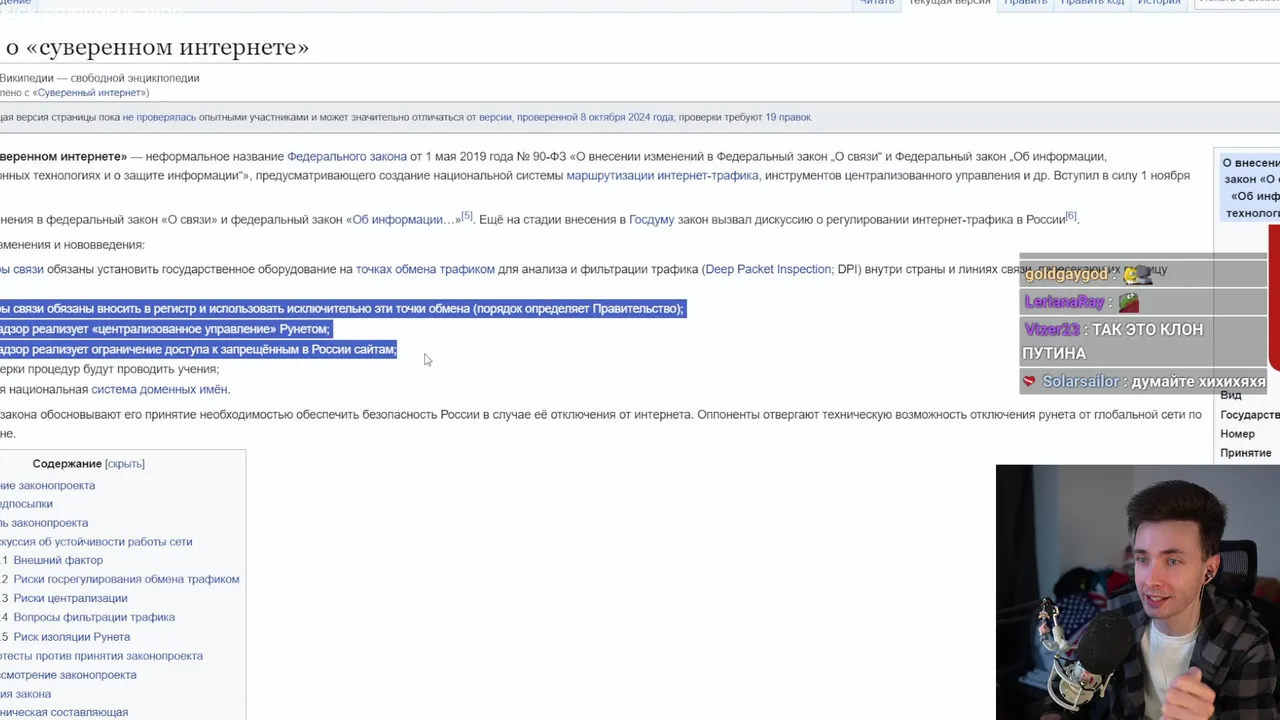1280x720 pixels.
Task: Open 'маршрутизации интернет-трафика' link
Action: [x=662, y=176]
